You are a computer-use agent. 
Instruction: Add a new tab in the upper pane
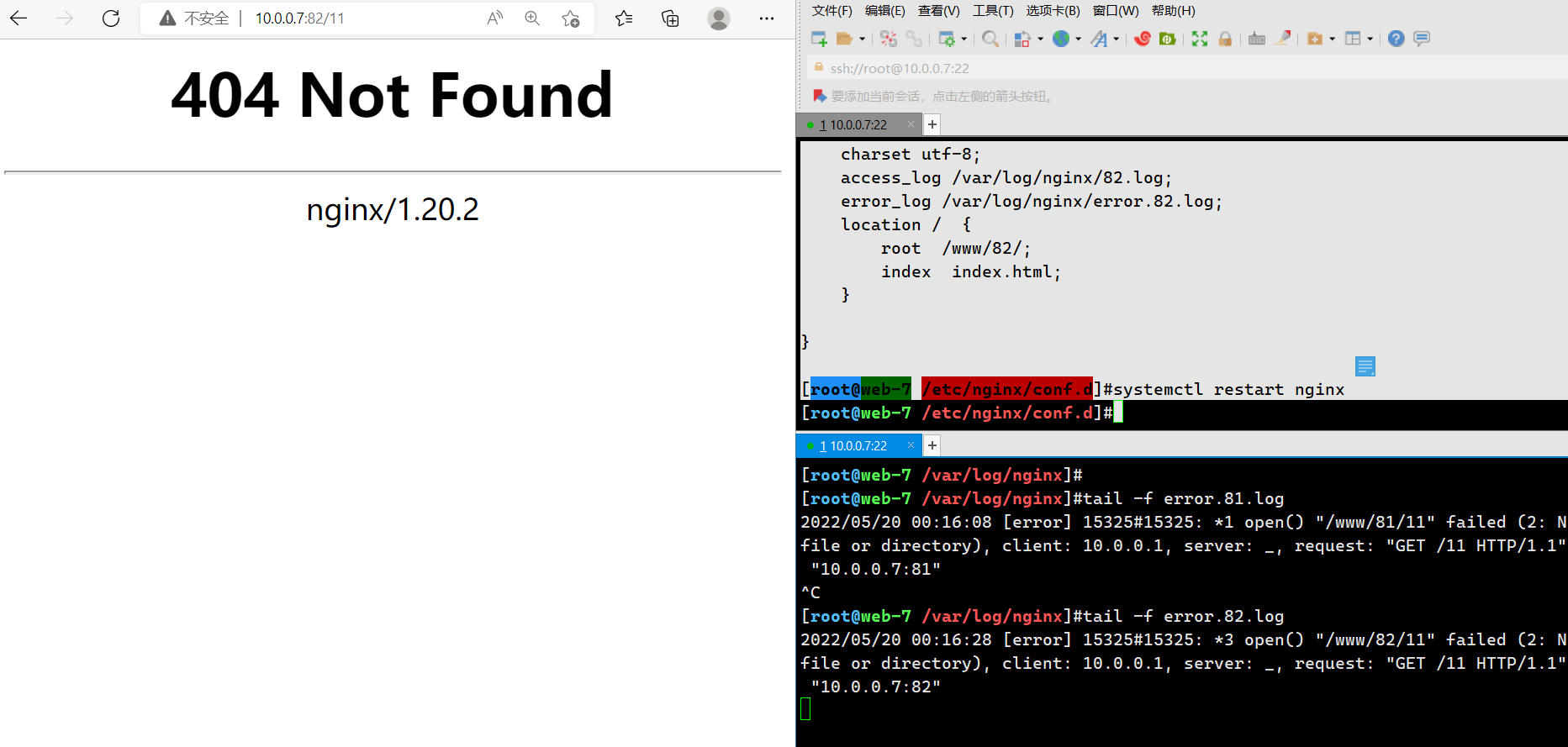coord(932,124)
